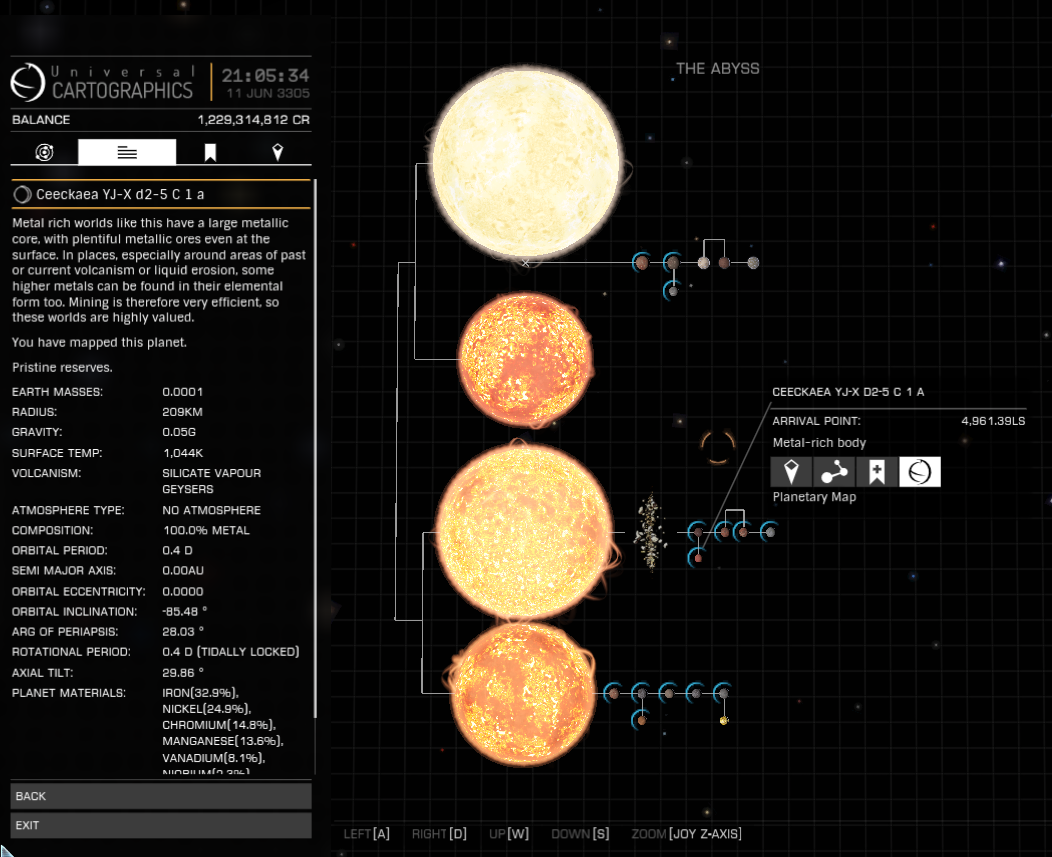Select the bottom orange star

523,693
